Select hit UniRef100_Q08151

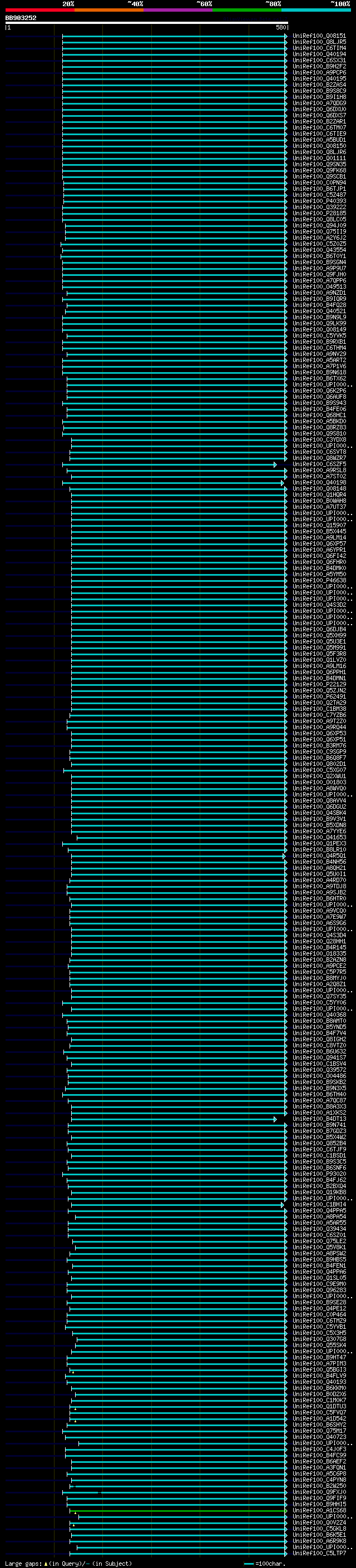pyautogui.click(x=319, y=36)
